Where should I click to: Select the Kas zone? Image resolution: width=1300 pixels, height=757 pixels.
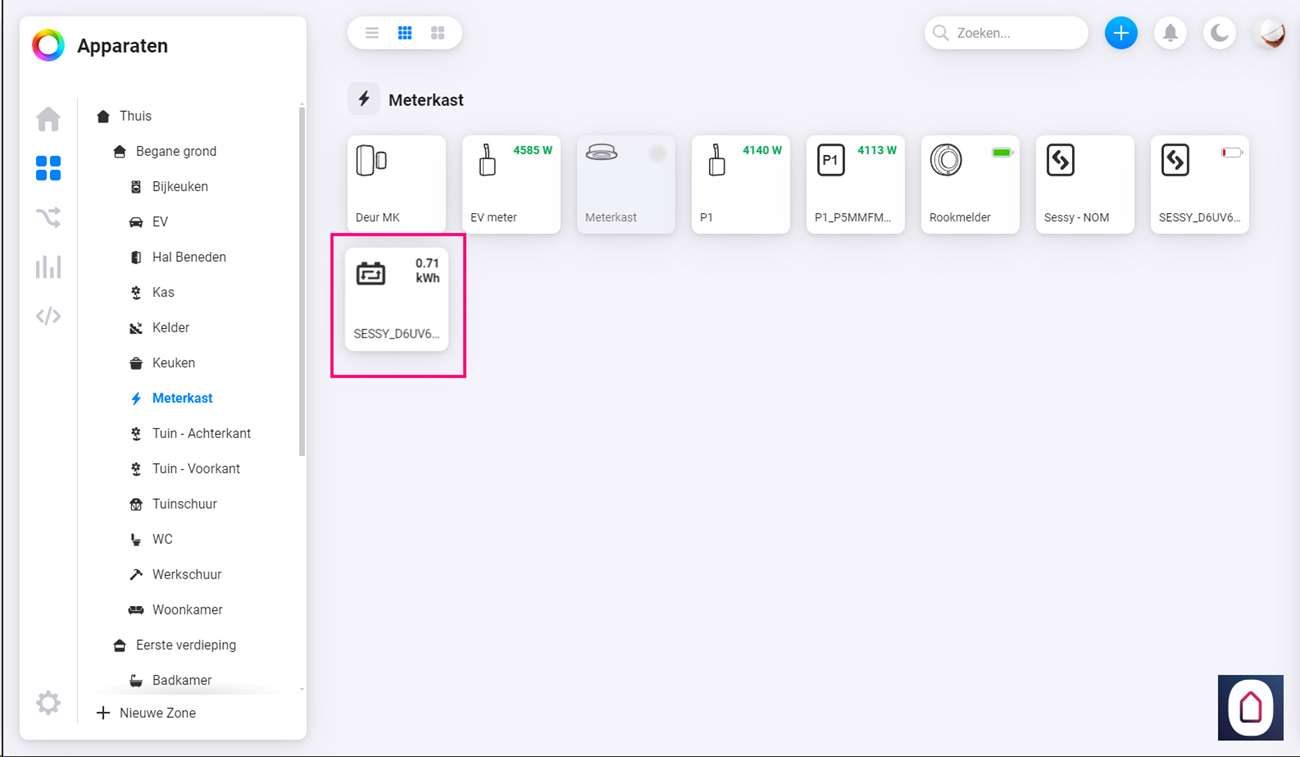tap(163, 292)
